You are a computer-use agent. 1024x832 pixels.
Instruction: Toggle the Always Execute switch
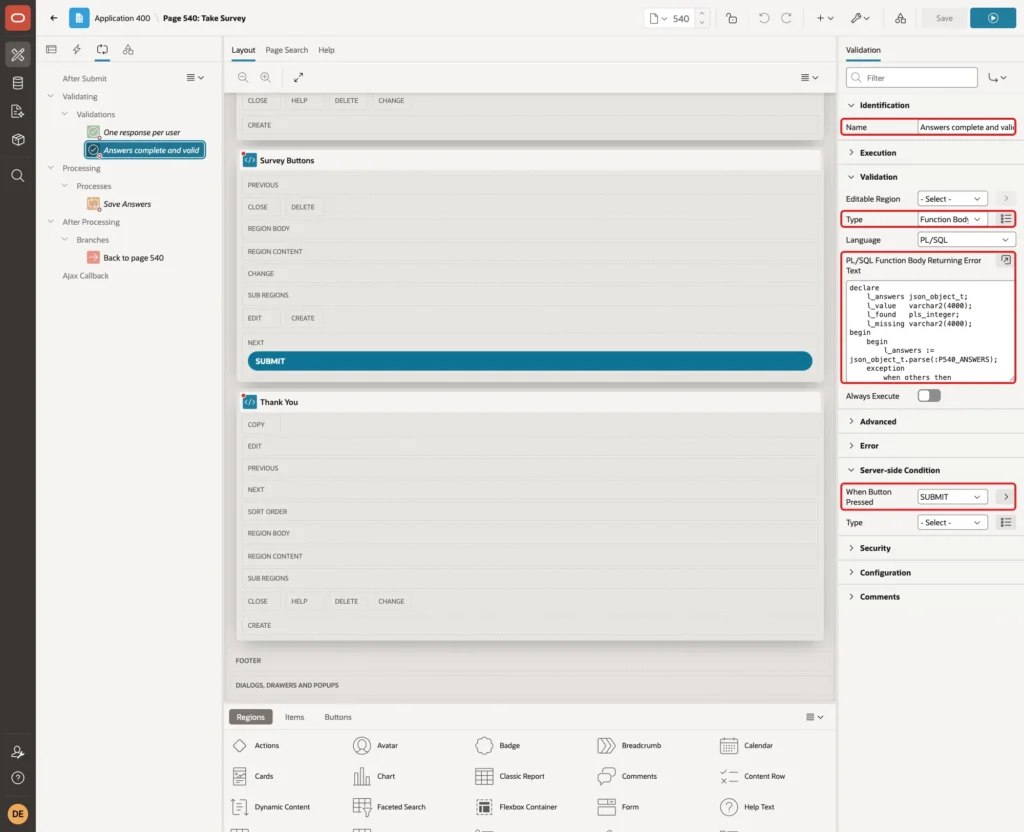click(x=929, y=396)
